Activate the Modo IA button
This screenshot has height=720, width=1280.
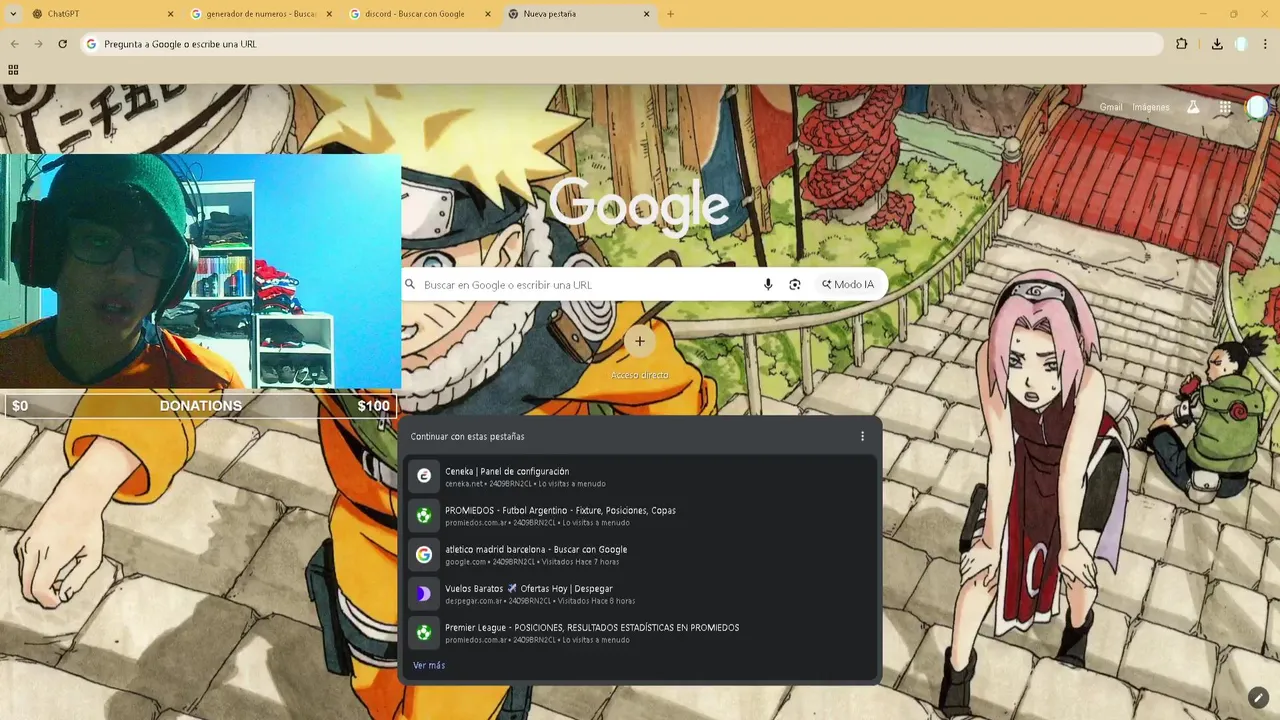[848, 284]
